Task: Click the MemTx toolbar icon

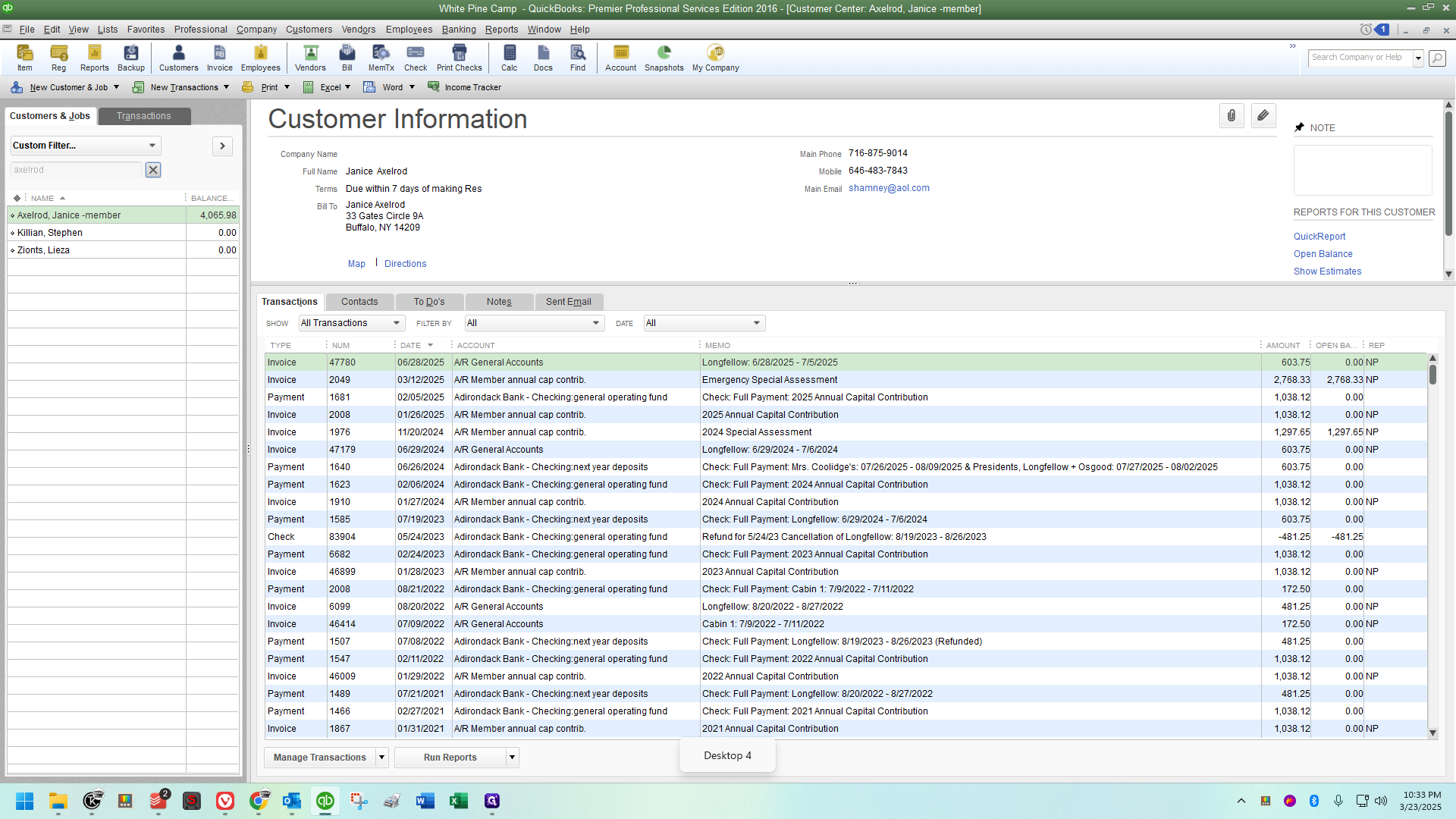Action: [381, 58]
